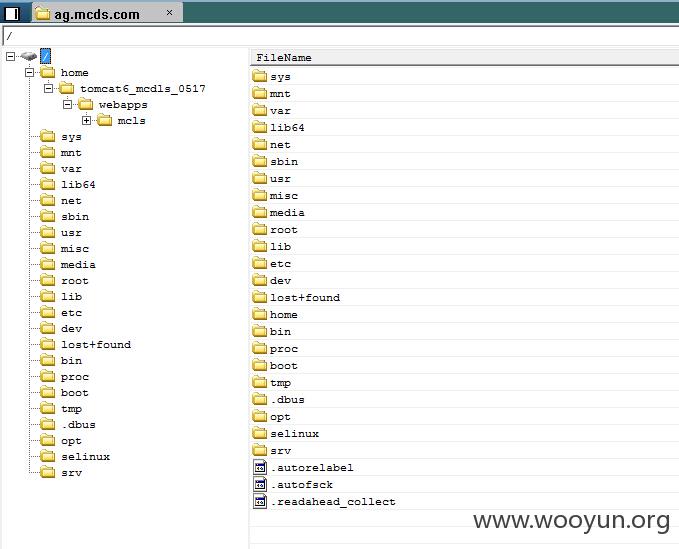This screenshot has height=549, width=679.
Task: Click the path address field
Action: pos(341,36)
